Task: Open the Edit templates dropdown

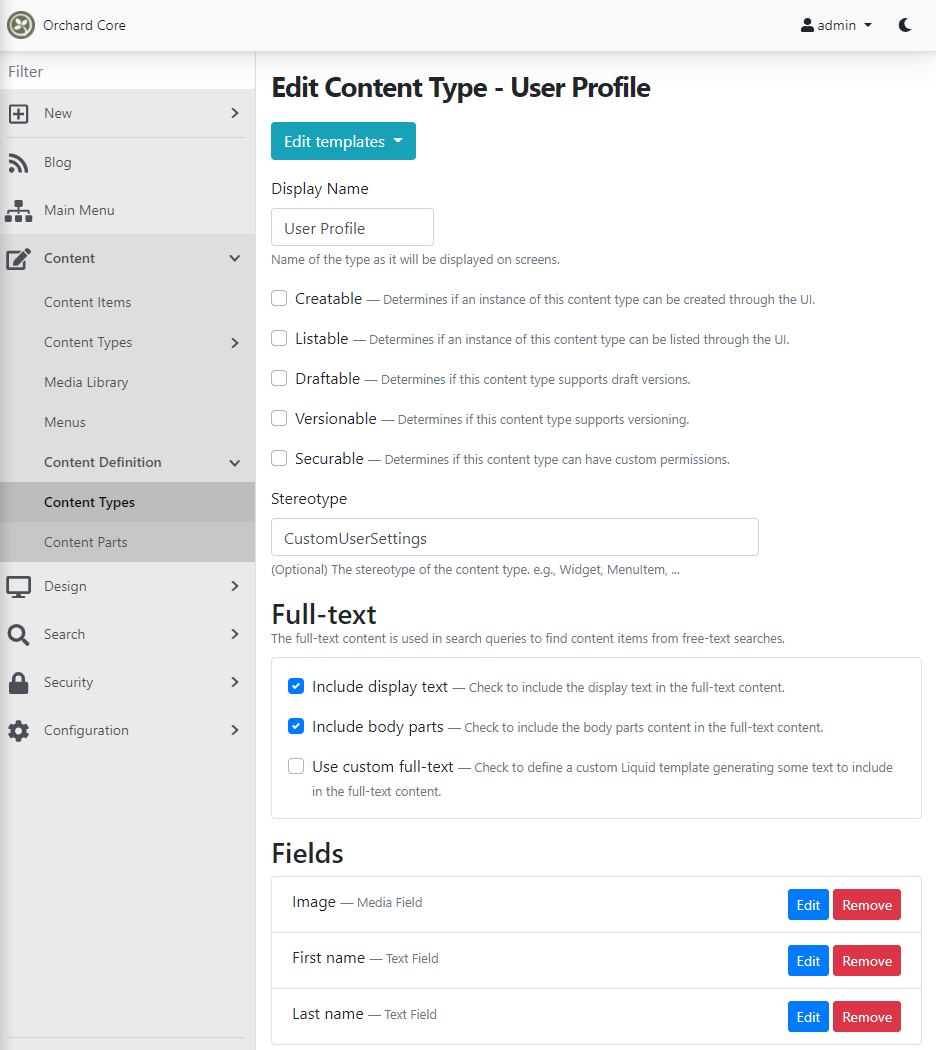Action: pyautogui.click(x=343, y=141)
